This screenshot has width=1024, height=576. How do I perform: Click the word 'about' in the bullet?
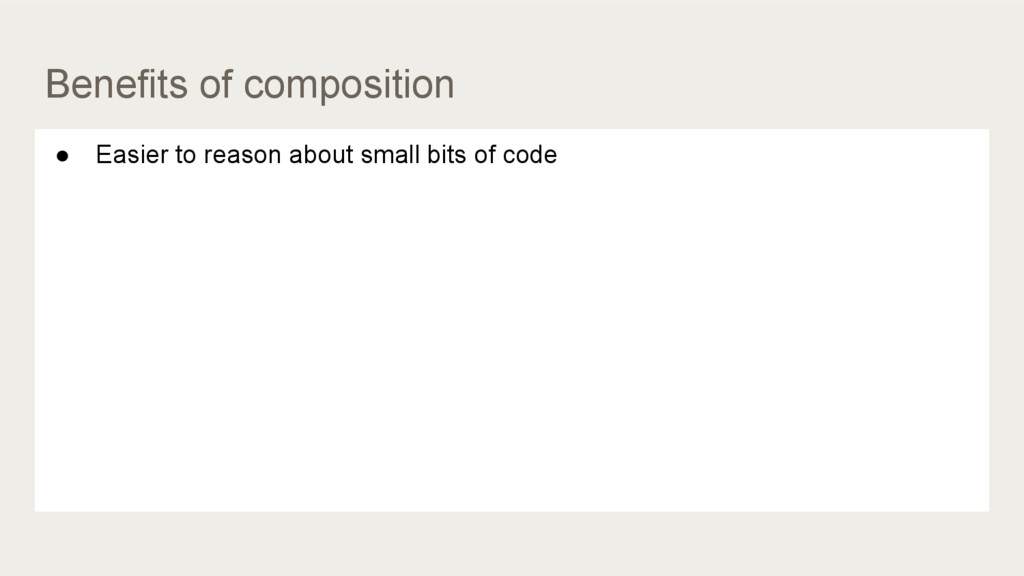pyautogui.click(x=321, y=155)
